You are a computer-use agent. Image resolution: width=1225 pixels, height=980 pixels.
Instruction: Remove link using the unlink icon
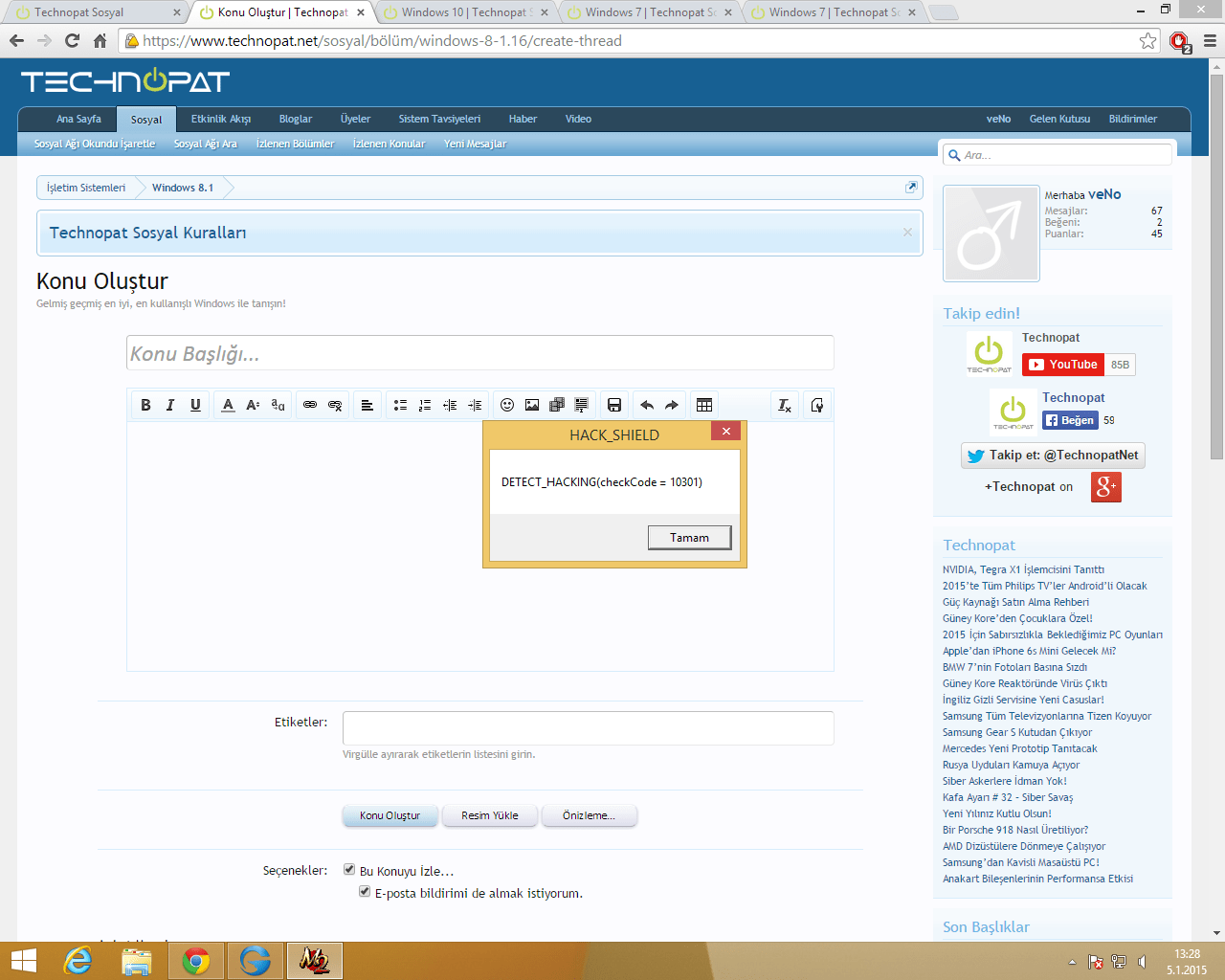click(x=335, y=405)
